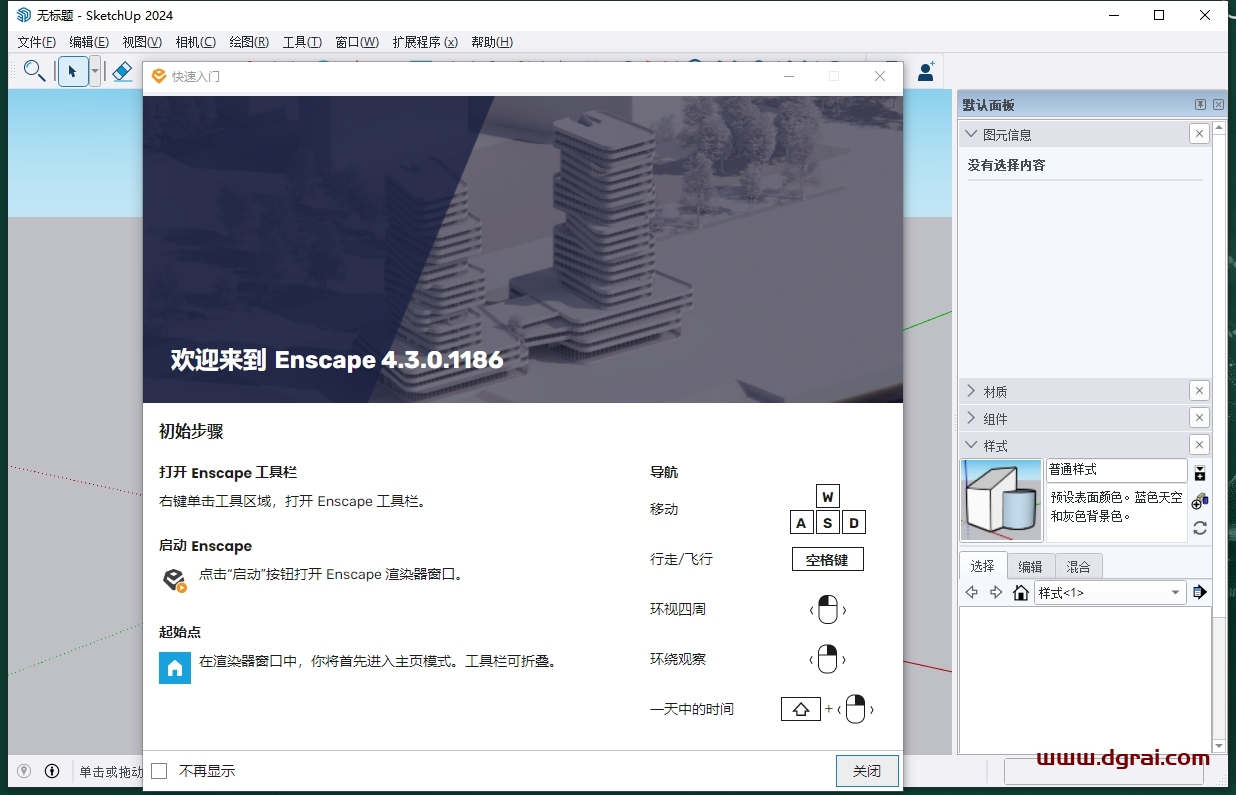Viewport: 1236px width, 795px height.
Task: Click the back arrow in styles browser
Action: click(971, 593)
